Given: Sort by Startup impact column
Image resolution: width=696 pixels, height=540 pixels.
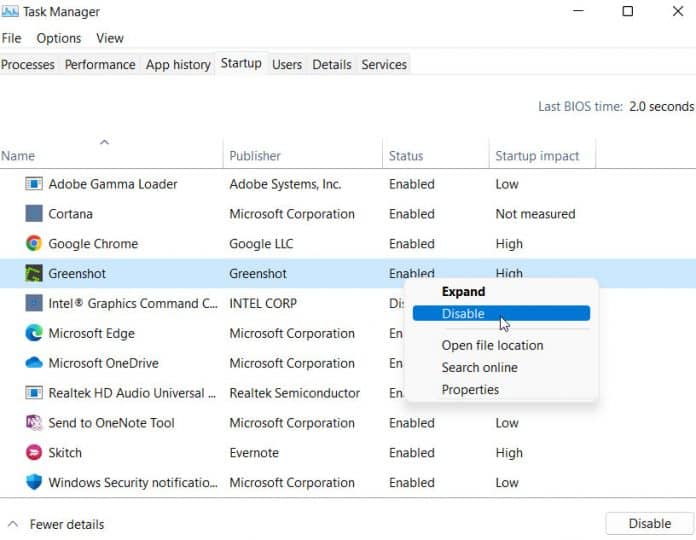Looking at the screenshot, I should (x=536, y=156).
